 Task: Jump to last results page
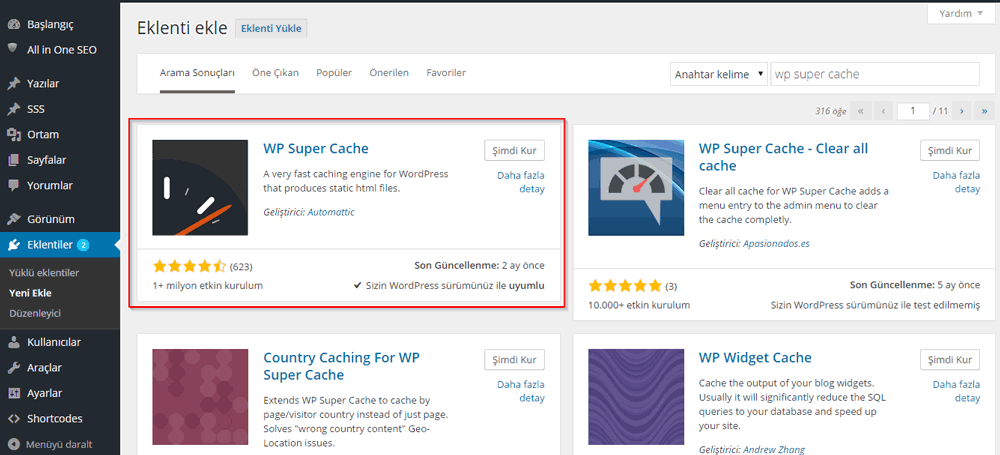(985, 110)
